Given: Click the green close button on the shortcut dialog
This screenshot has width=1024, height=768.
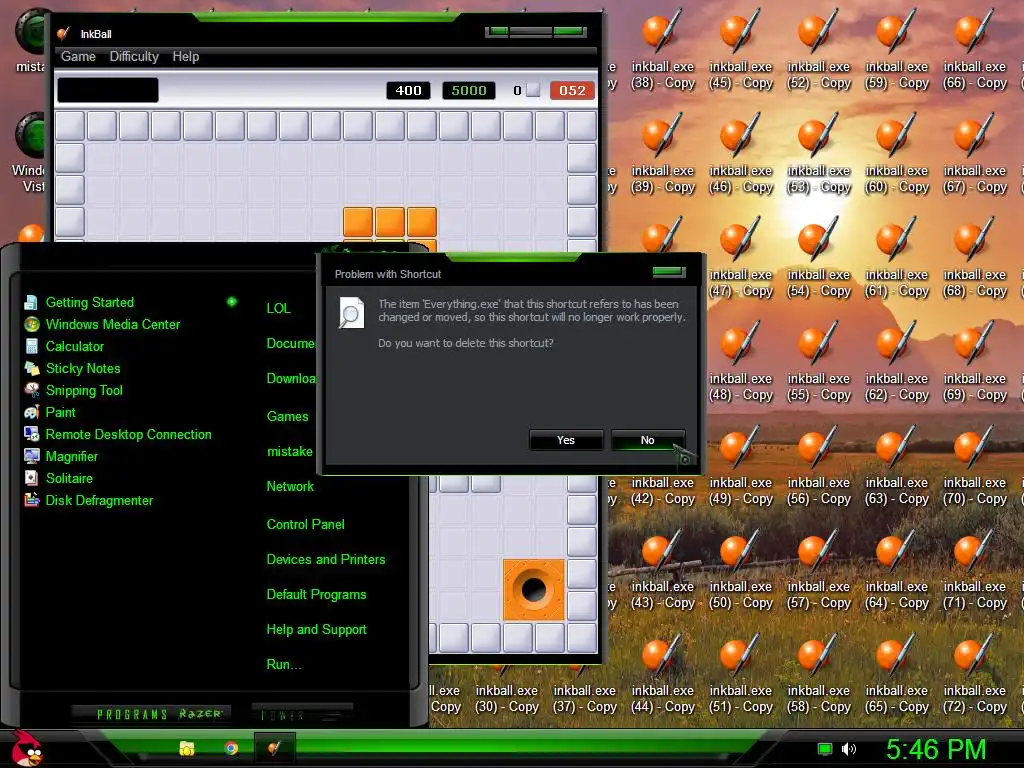Looking at the screenshot, I should [x=669, y=272].
